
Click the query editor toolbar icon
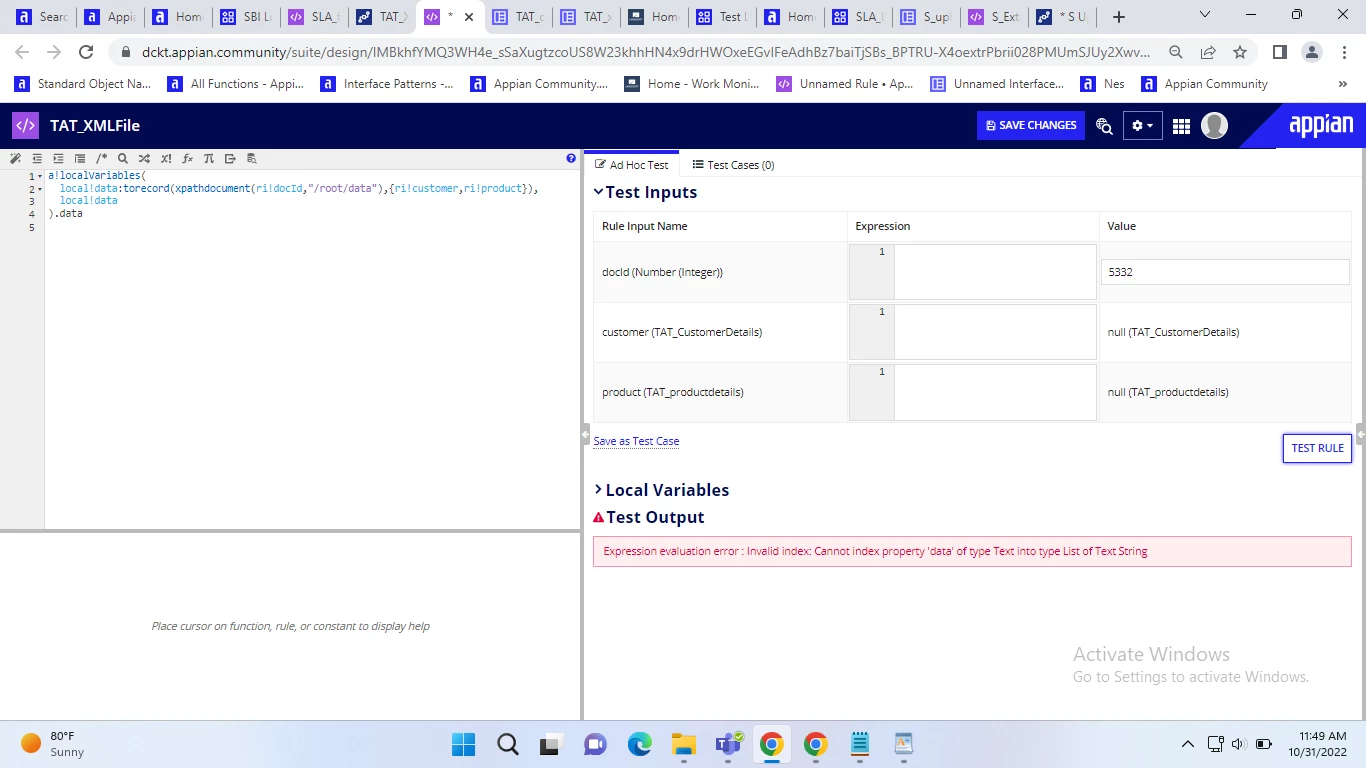pyautogui.click(x=252, y=158)
